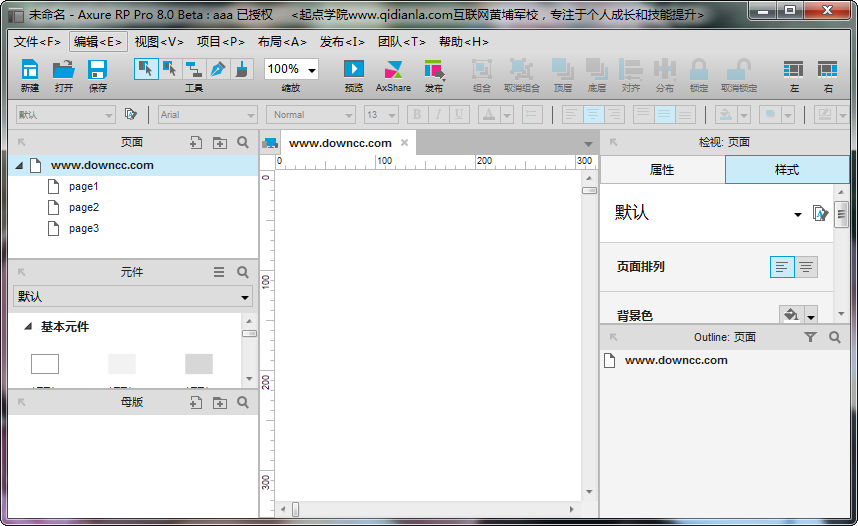Toggle the left panel visibility (左)
Viewport: 858px width, 526px height.
tap(794, 69)
